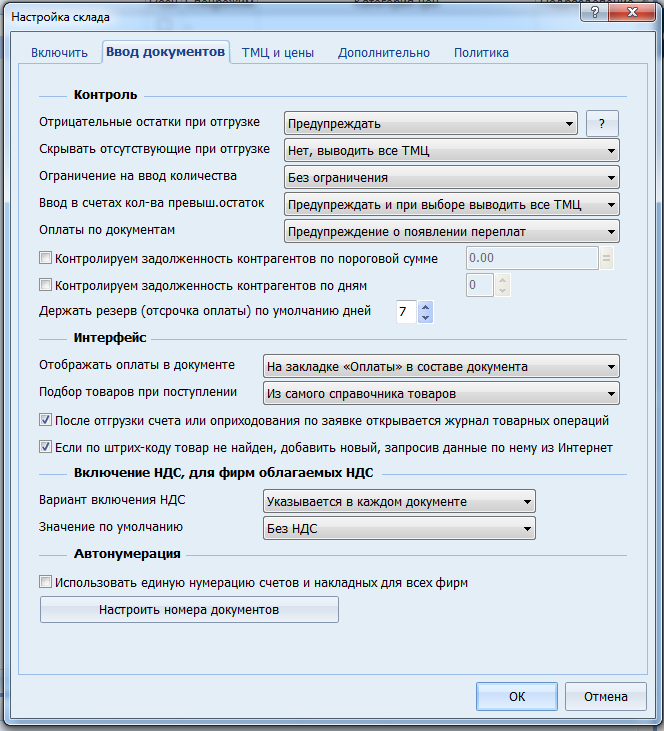Click the Настроить номера документов button

tap(189, 609)
